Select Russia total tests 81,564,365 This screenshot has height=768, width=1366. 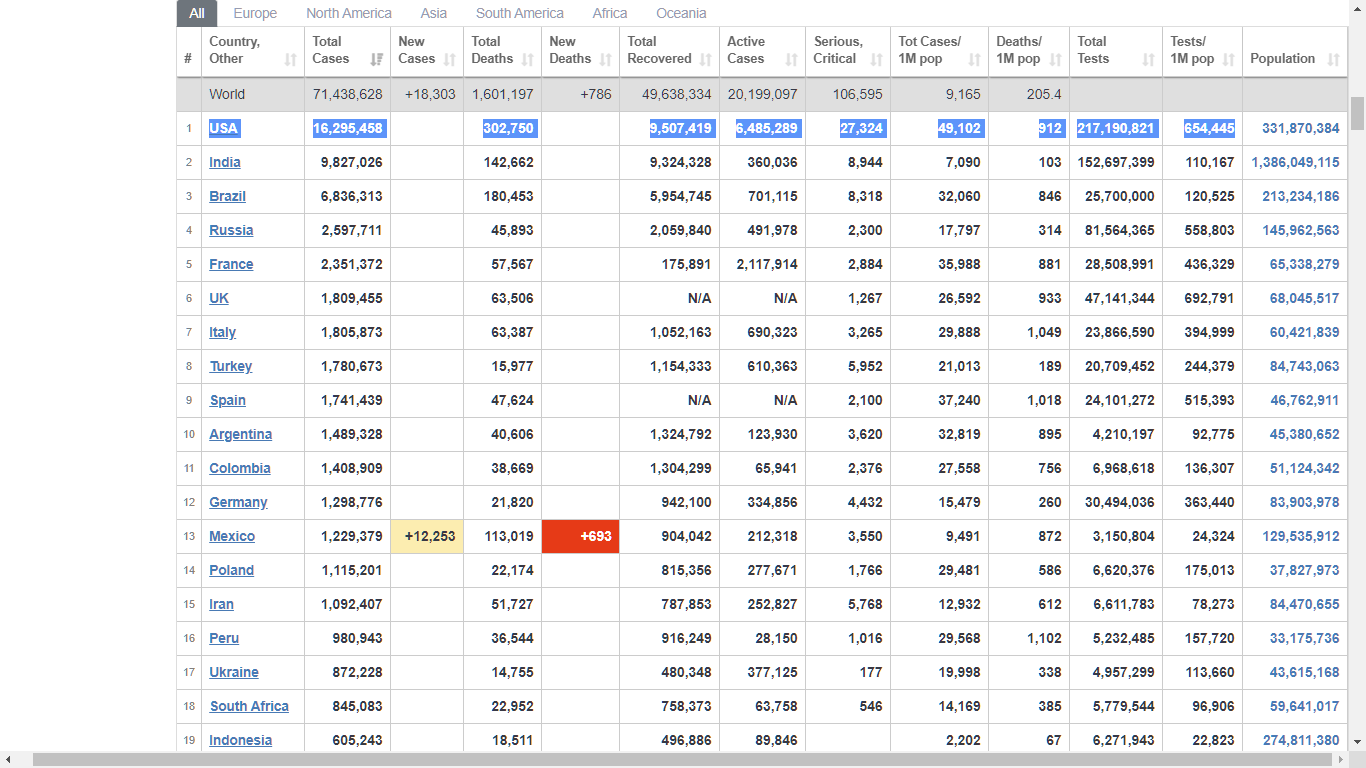point(1119,230)
